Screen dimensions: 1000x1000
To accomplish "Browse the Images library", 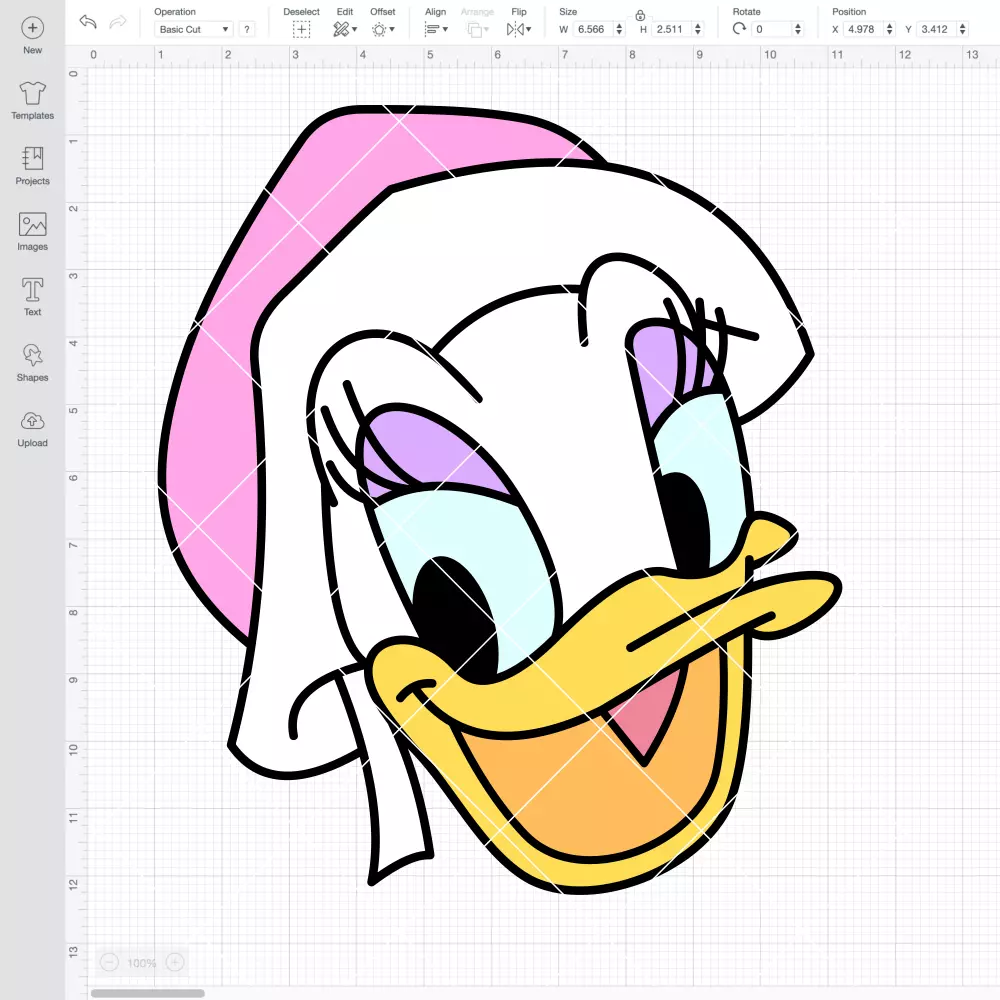I will click(33, 232).
